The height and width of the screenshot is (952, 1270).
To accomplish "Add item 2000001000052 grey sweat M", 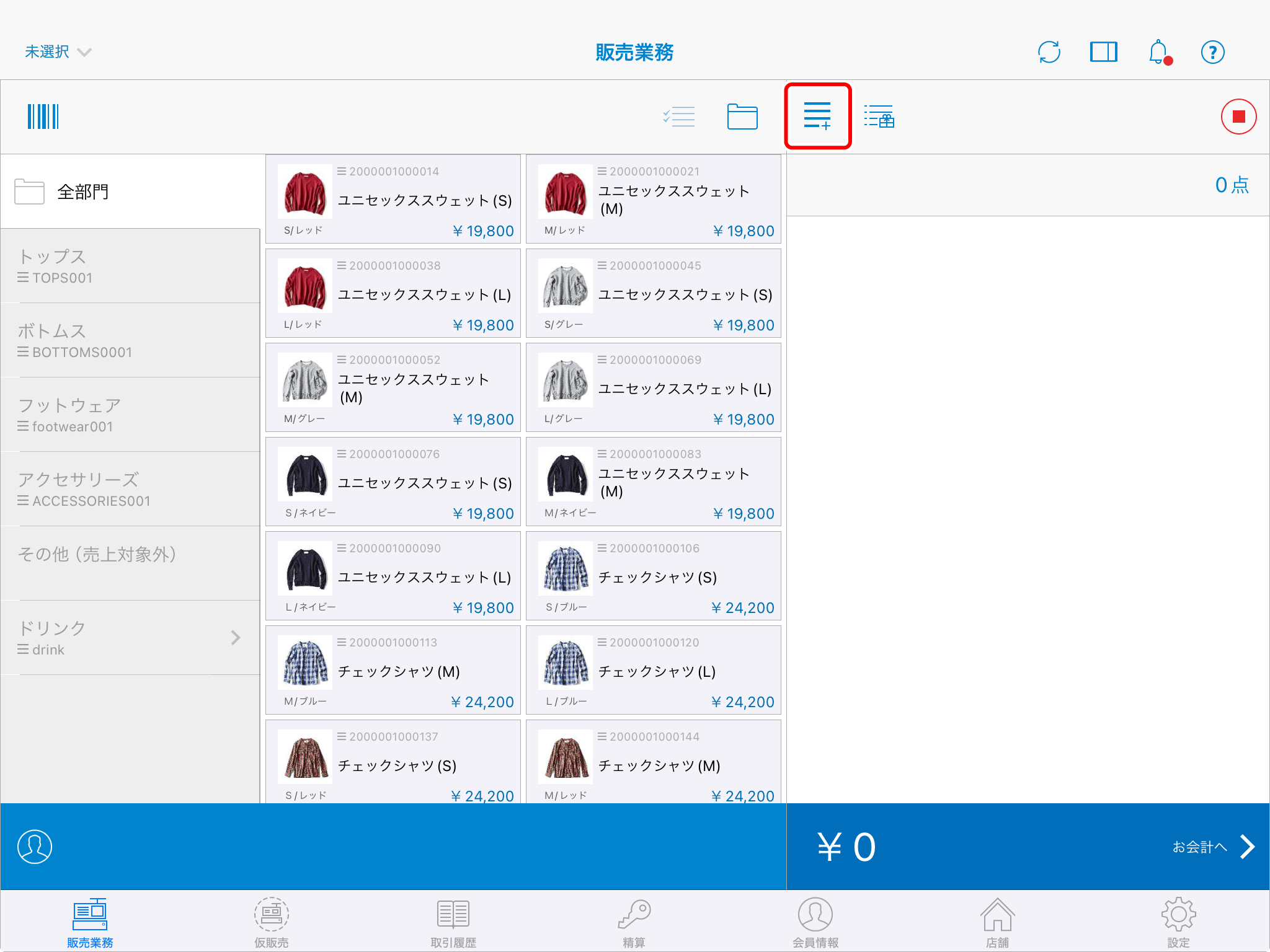I will 393,387.
